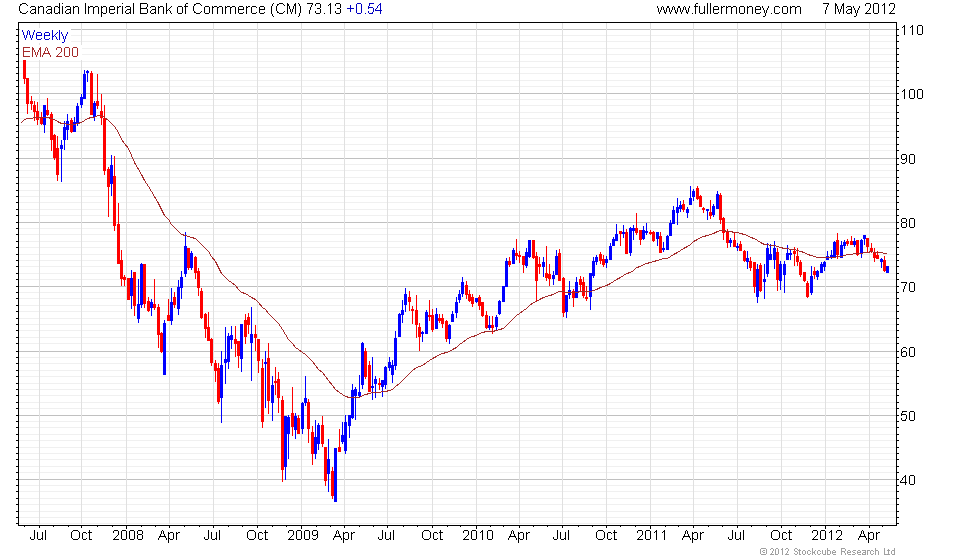This screenshot has width=980, height=560.
Task: Click the 110 price axis label
Action: tap(911, 30)
